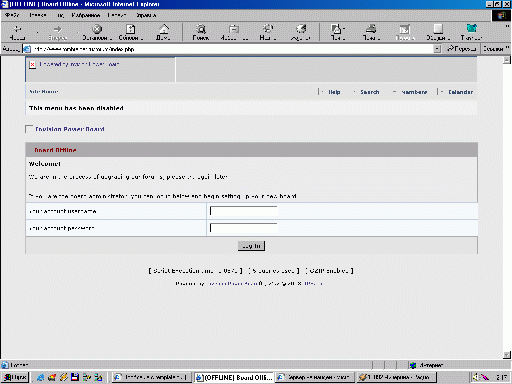The height and width of the screenshot is (384, 512).
Task: Switch to the third taskbar window button
Action: pyautogui.click(x=315, y=377)
